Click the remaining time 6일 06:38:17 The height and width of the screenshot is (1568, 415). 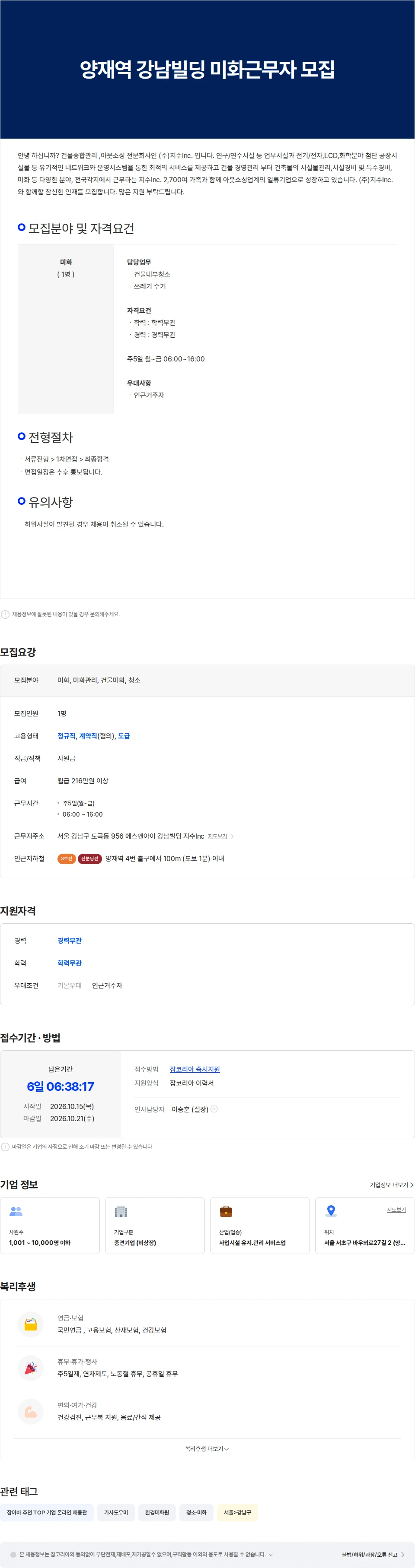tap(61, 1087)
